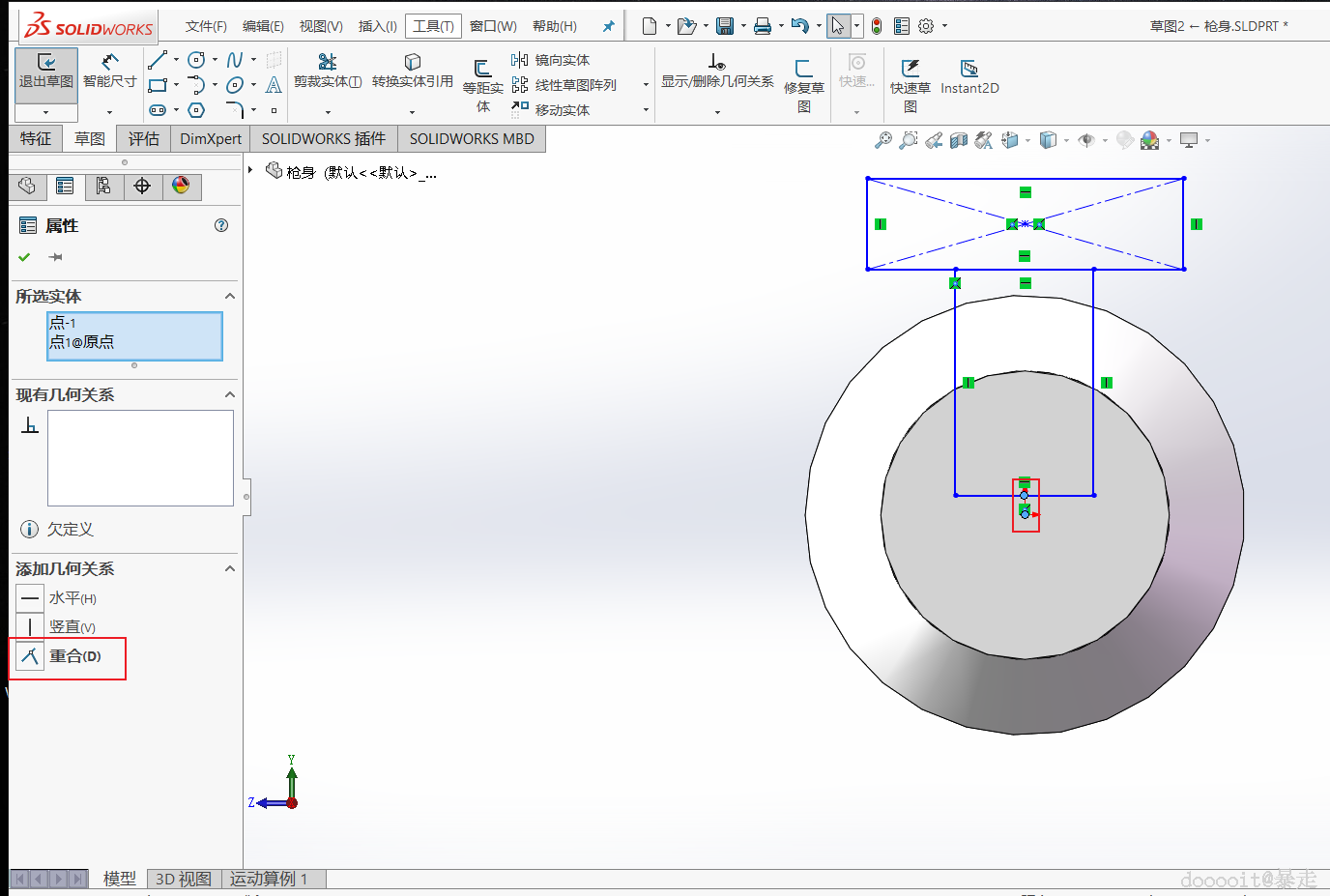Screen dimensions: 1330x896
Task: Pick the sketch text 'A' tool
Action: pyautogui.click(x=274, y=85)
